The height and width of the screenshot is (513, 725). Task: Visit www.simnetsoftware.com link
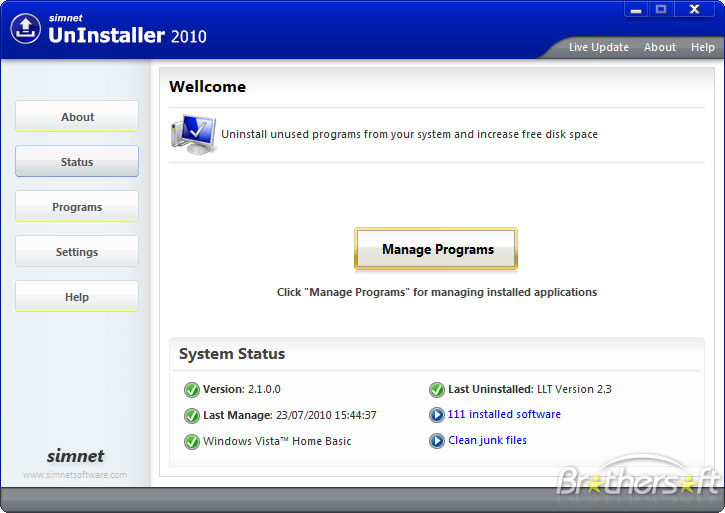pos(75,475)
